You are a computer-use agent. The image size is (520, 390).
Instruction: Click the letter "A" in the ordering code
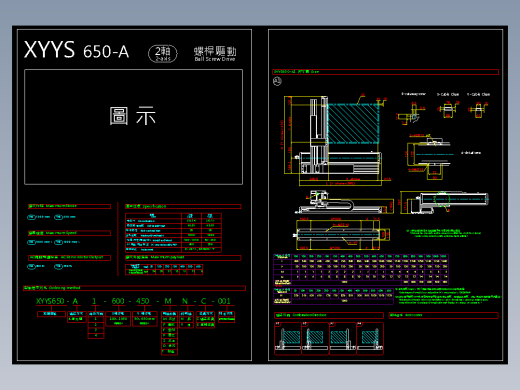click(75, 301)
